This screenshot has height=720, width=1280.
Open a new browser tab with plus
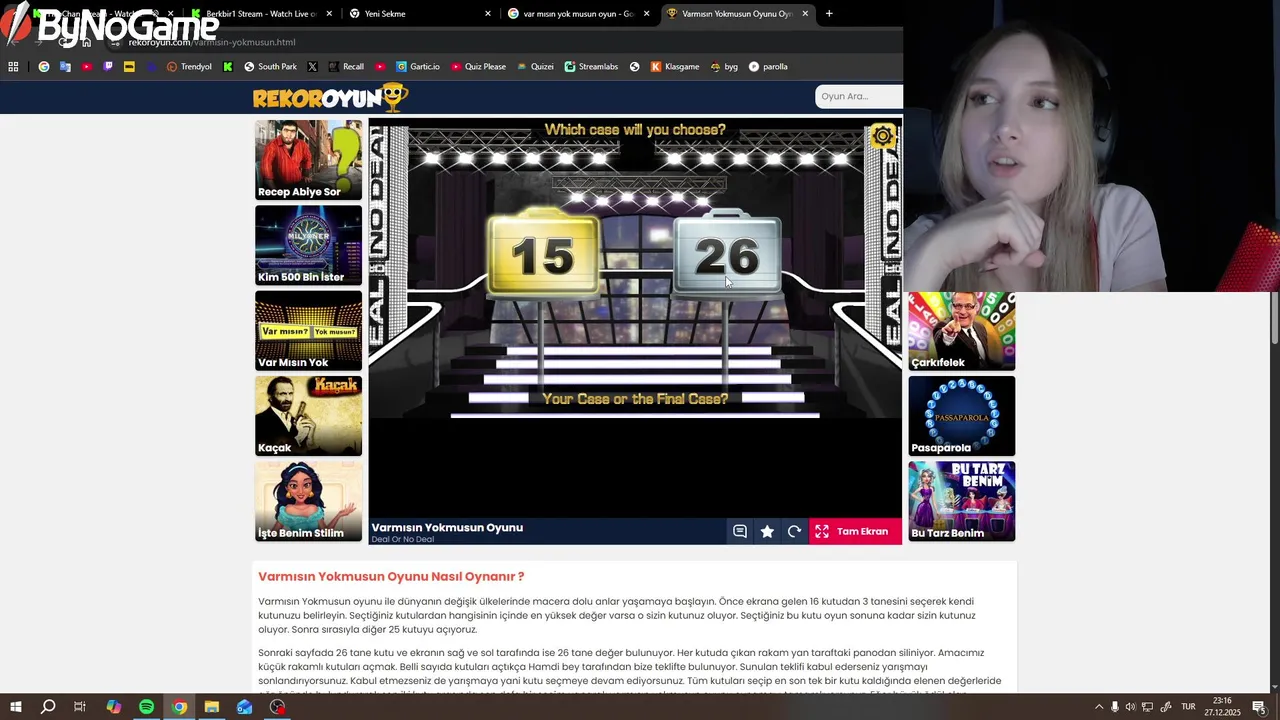(829, 14)
